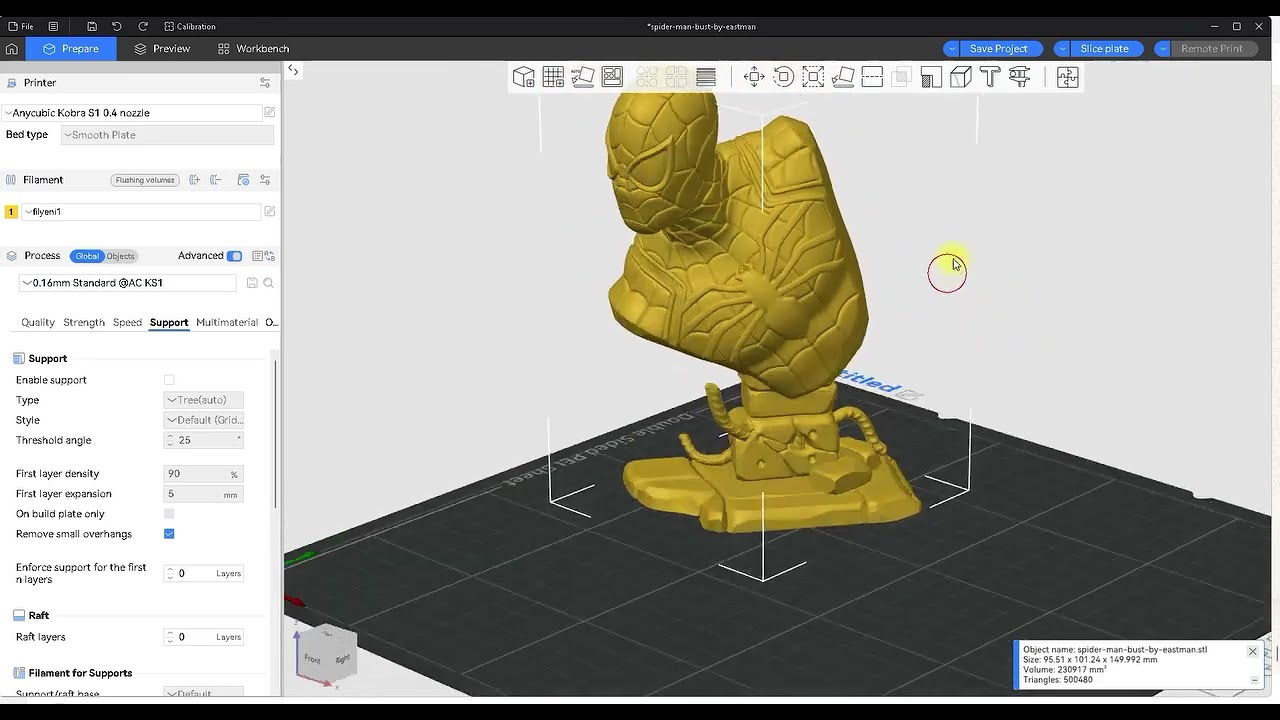The width and height of the screenshot is (1280, 720).
Task: Open the Support Painting tool
Action: point(931,77)
